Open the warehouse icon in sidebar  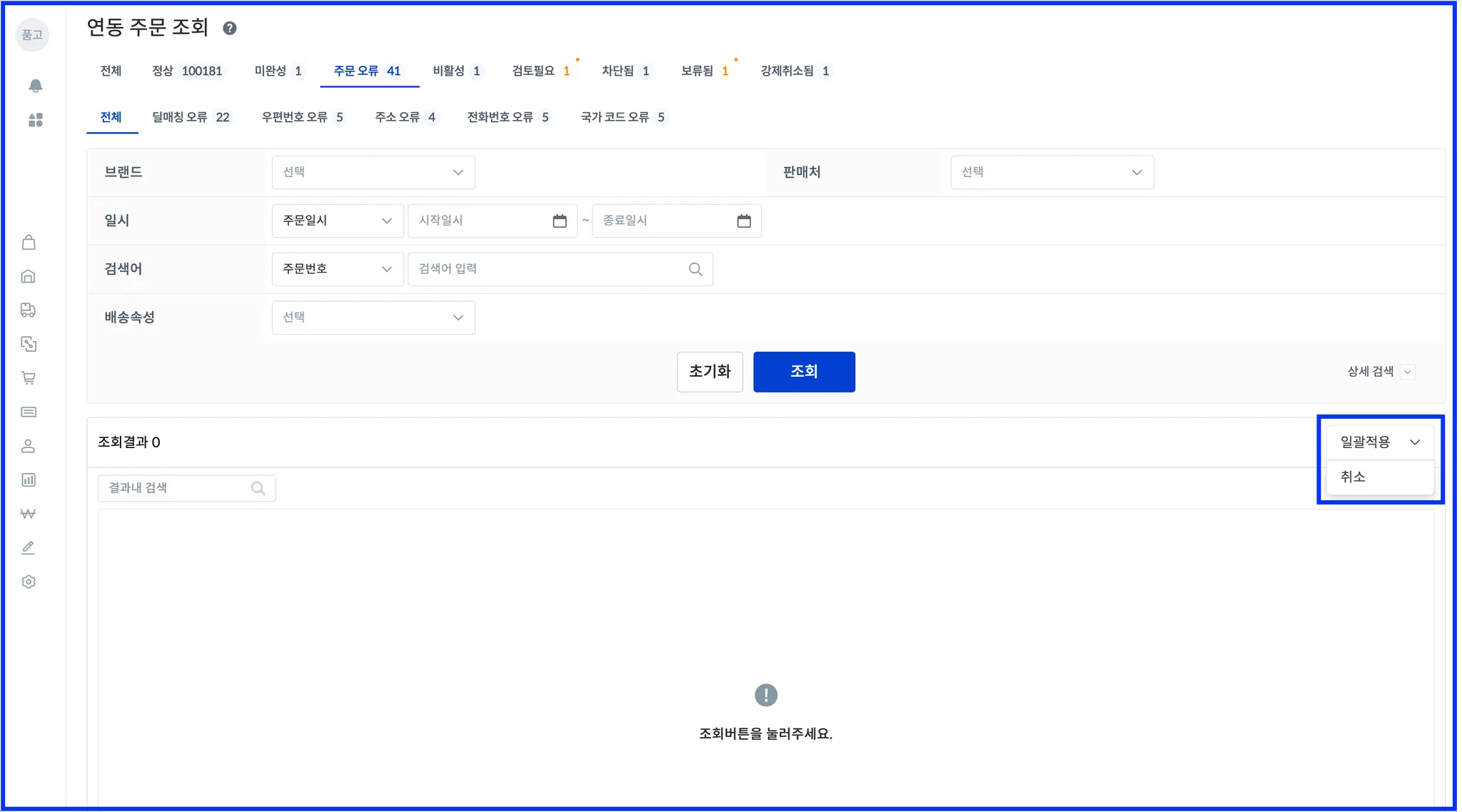(x=29, y=276)
